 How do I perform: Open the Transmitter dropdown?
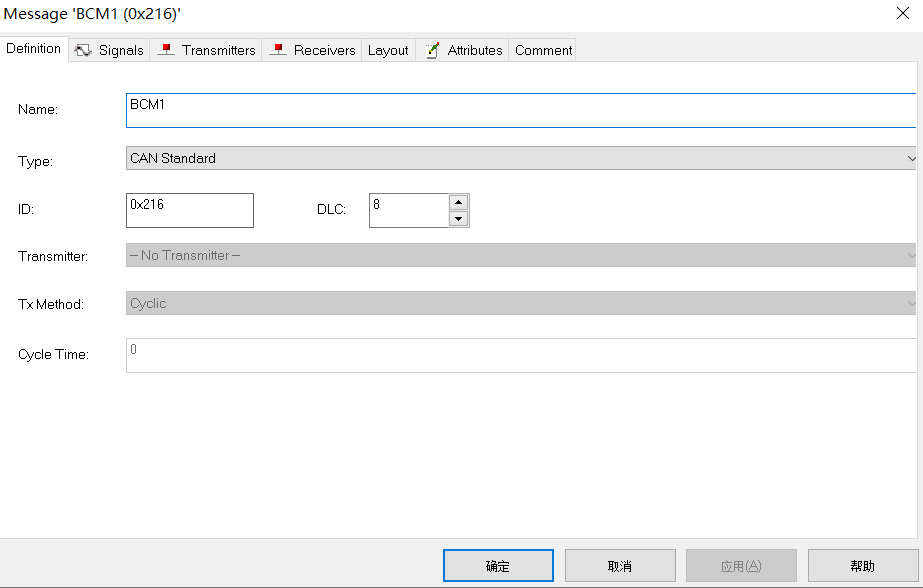pos(910,255)
